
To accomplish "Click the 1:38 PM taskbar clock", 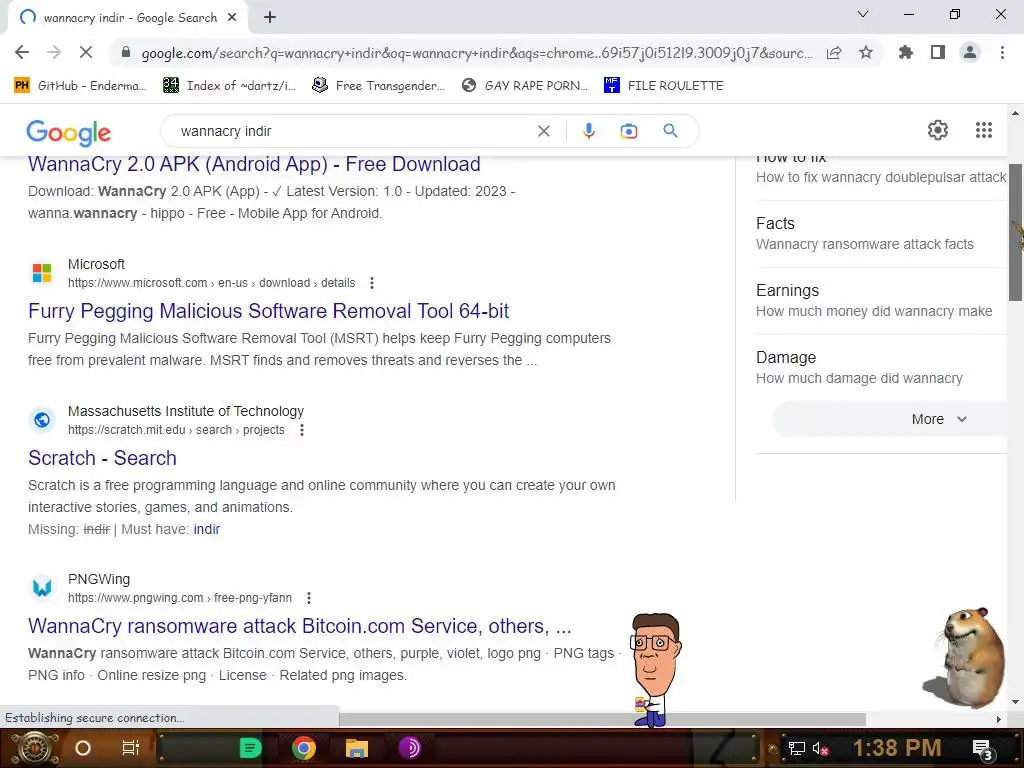I will coord(897,748).
